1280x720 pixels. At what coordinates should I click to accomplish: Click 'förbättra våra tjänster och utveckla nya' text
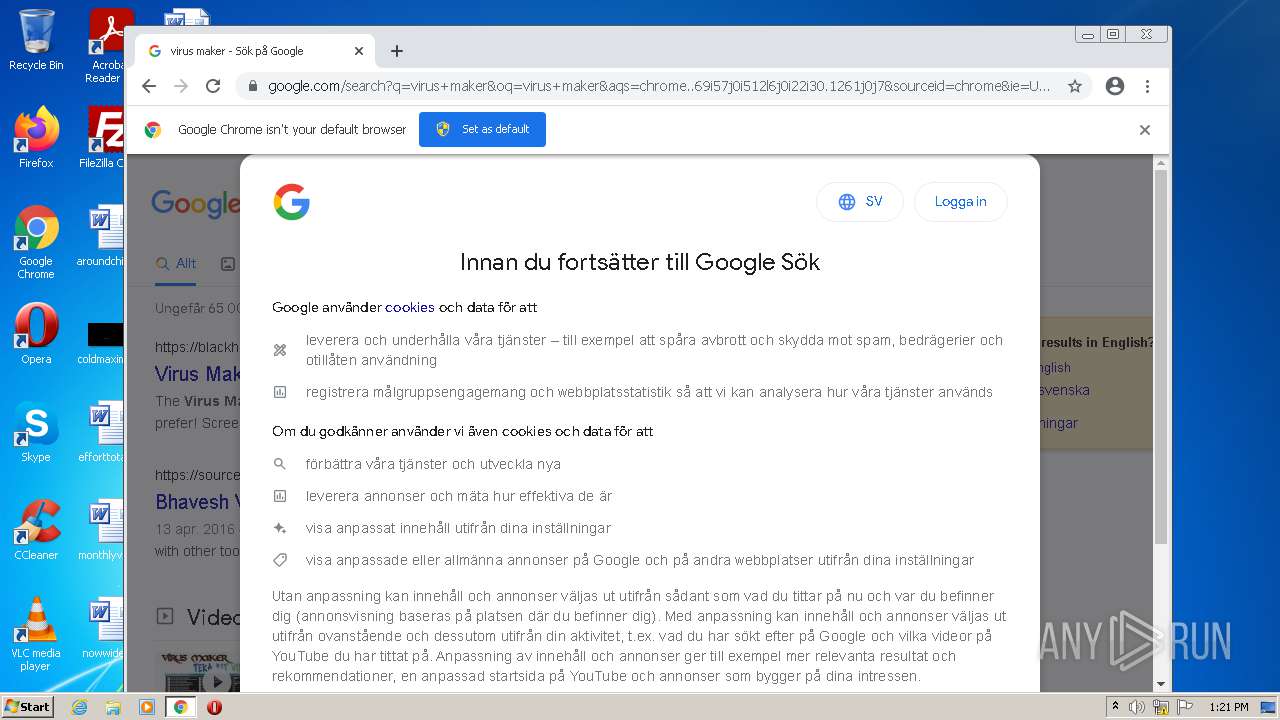[x=433, y=464]
